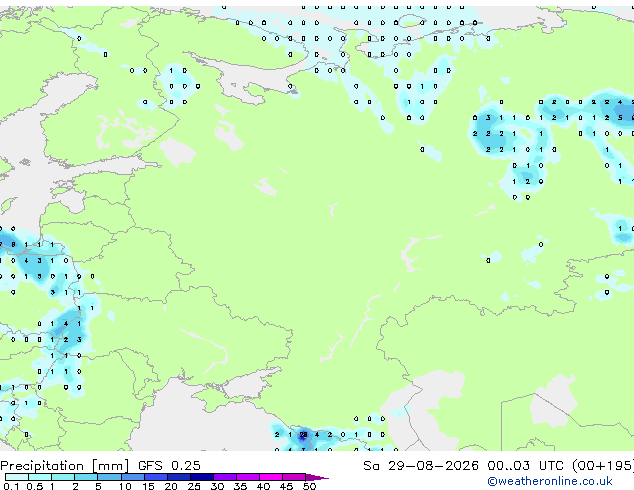
Task: Pick the 25–30 mm navy legend swatch
Action: tap(201, 477)
